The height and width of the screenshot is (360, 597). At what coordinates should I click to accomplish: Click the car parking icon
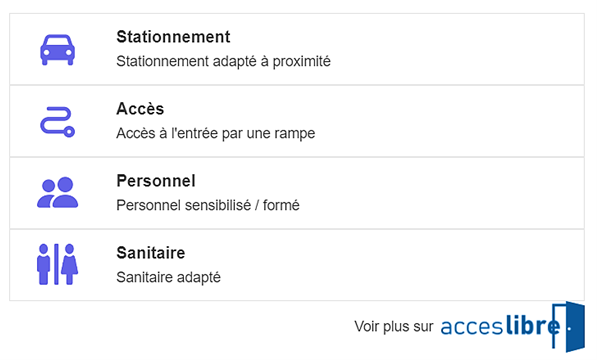[57, 50]
